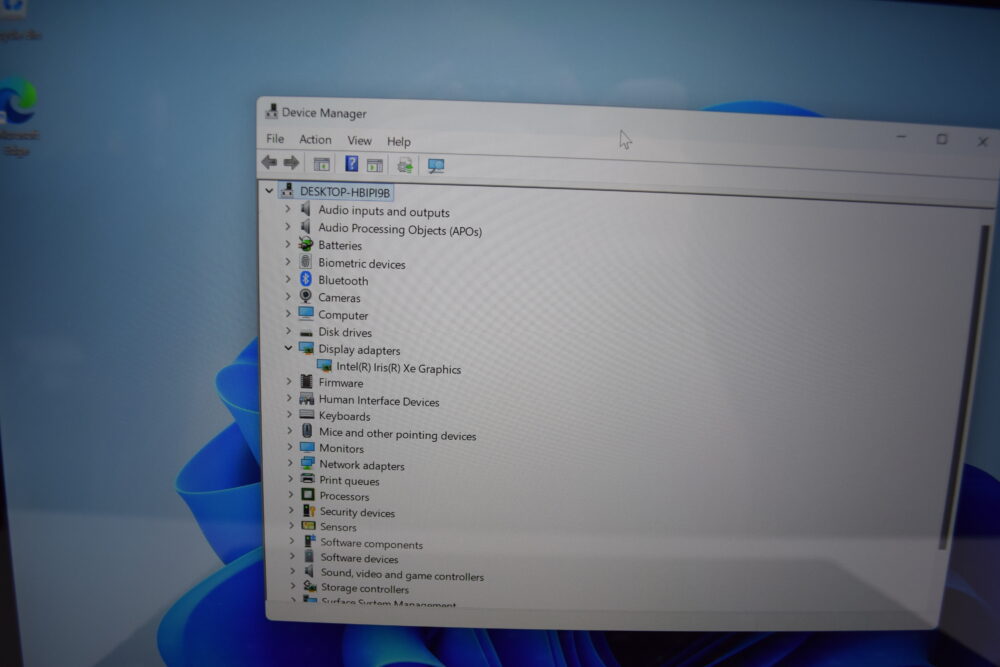The width and height of the screenshot is (1000, 667).
Task: Open the View menu
Action: pyautogui.click(x=359, y=140)
